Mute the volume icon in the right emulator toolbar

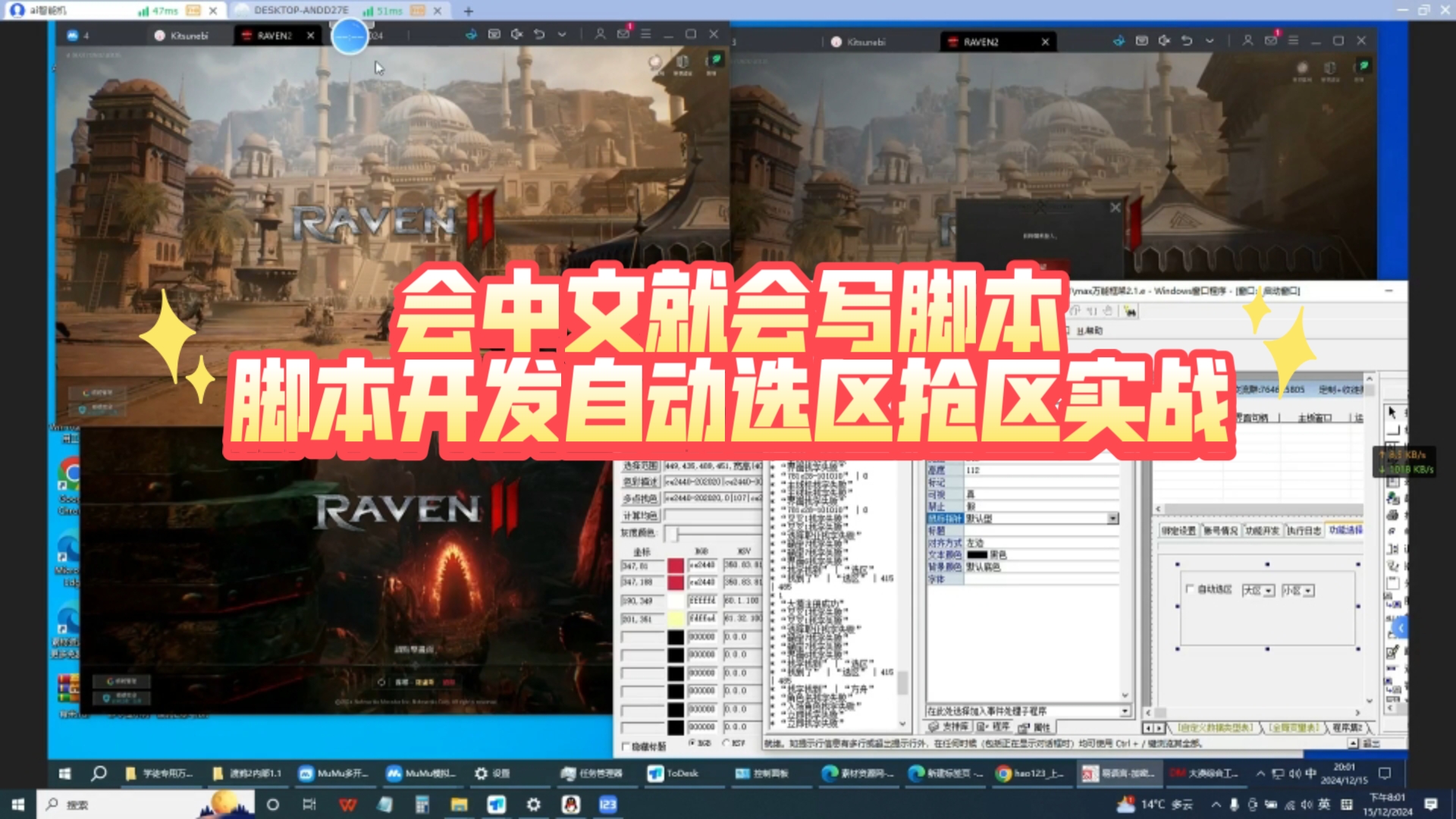click(1164, 41)
